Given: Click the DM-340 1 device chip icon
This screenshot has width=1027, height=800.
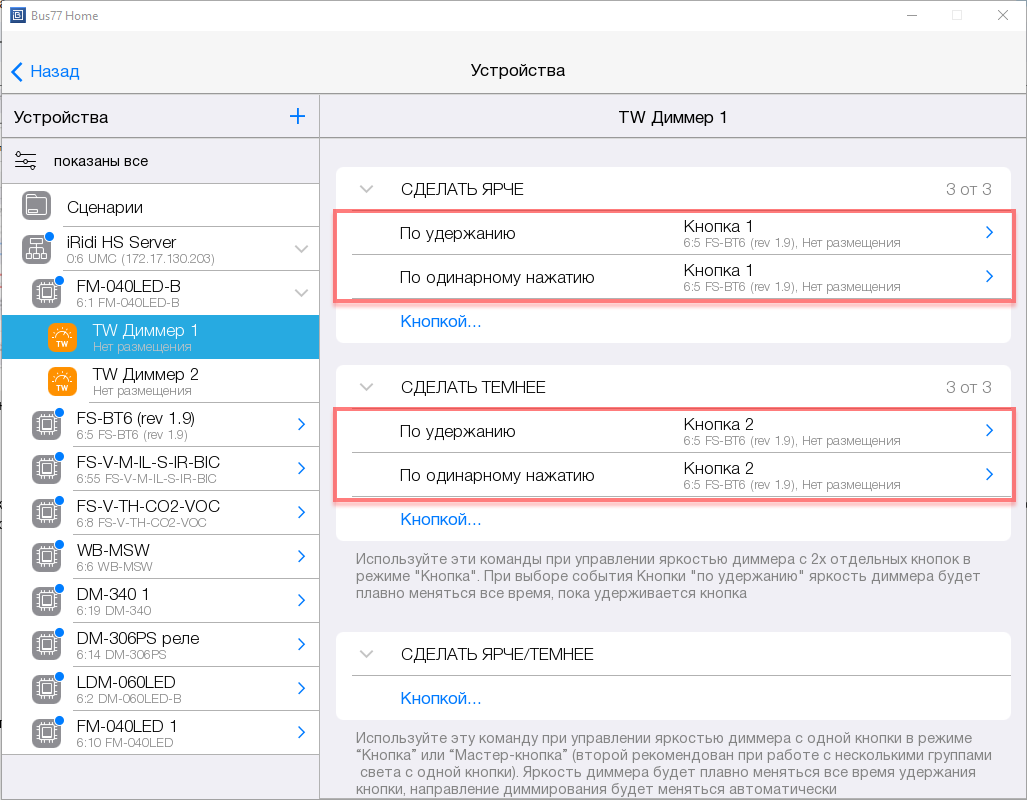Looking at the screenshot, I should pyautogui.click(x=45, y=600).
